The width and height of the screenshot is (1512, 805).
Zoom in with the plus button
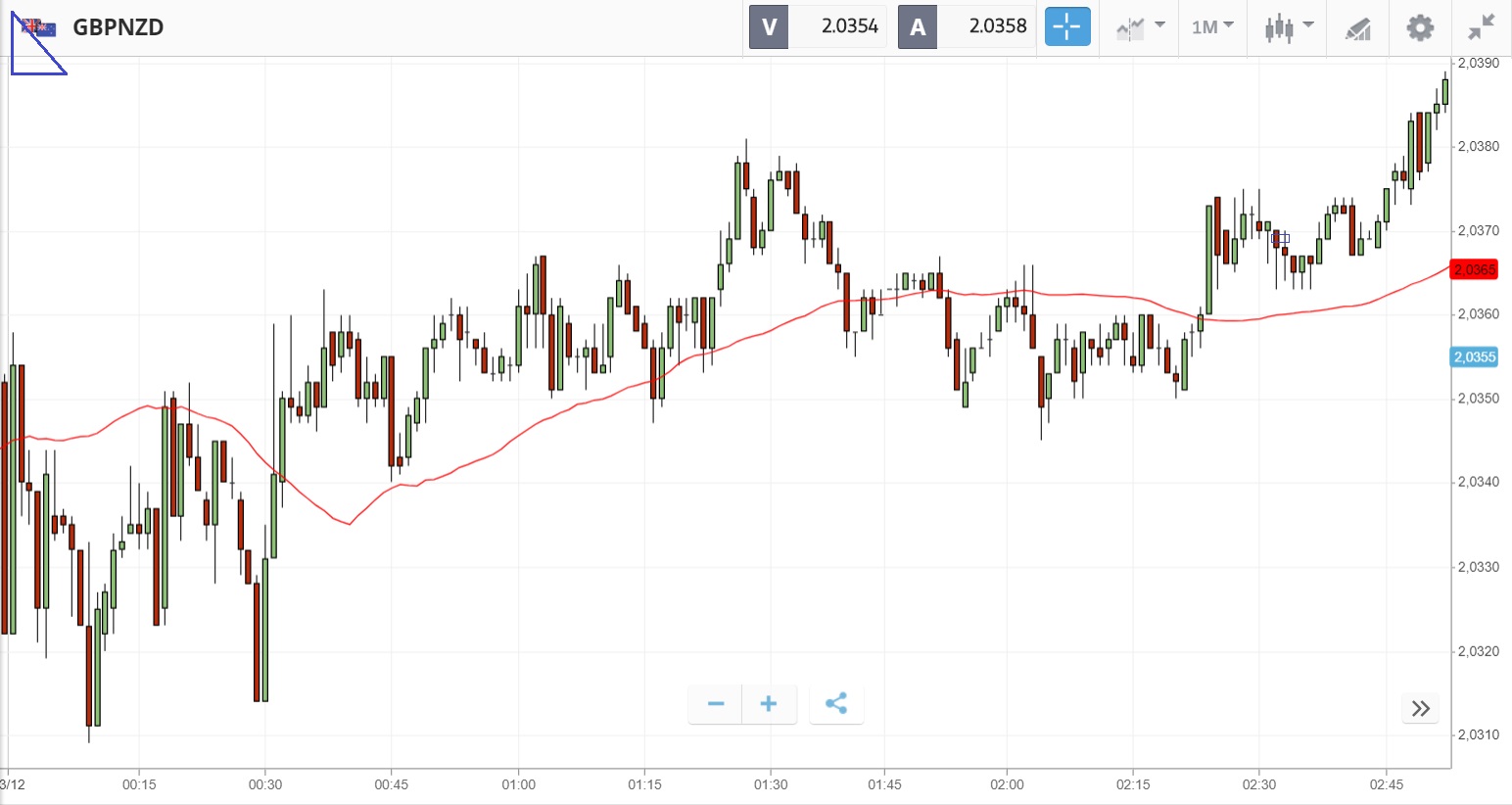[x=769, y=704]
